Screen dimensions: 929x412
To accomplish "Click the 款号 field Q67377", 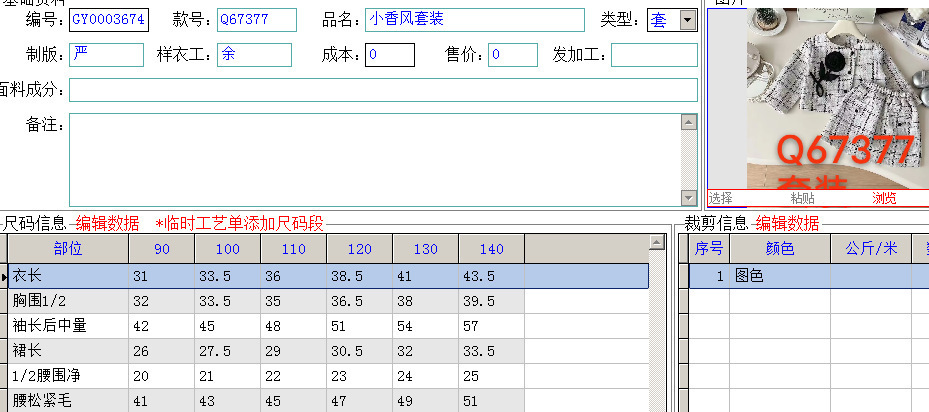I will click(x=257, y=20).
